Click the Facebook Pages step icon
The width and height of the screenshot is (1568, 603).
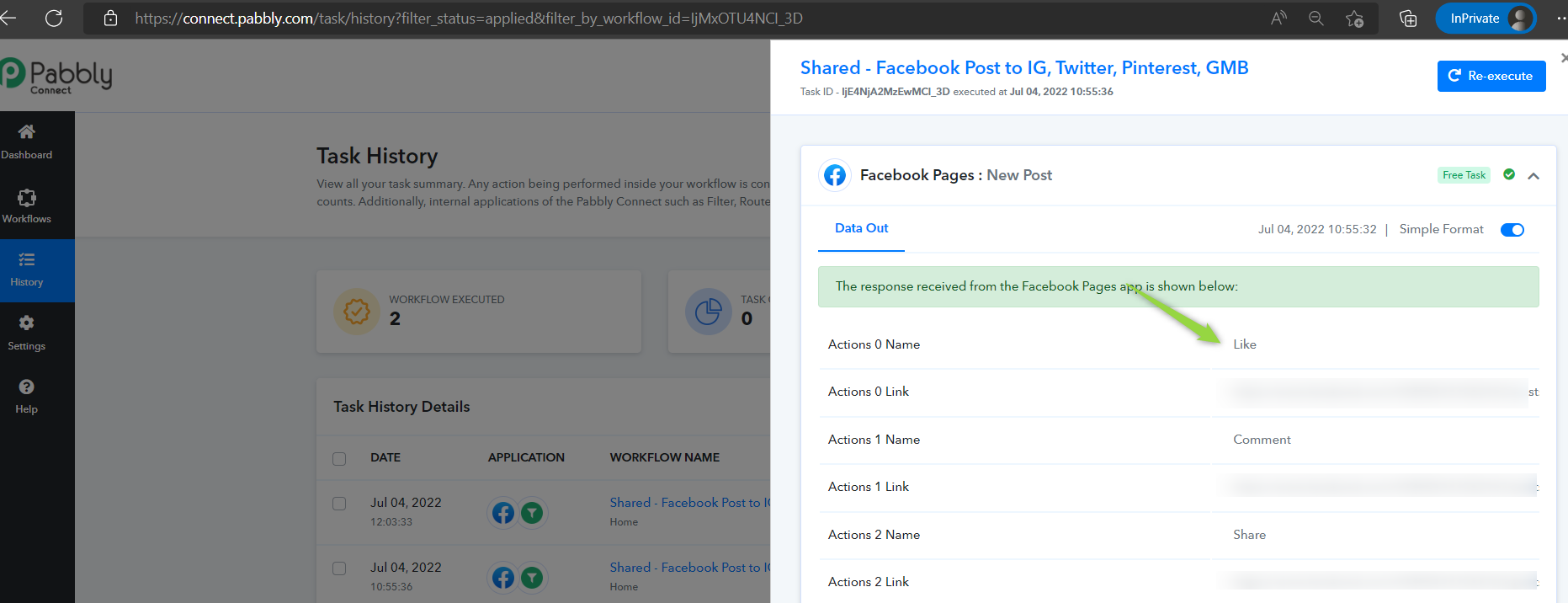835,175
